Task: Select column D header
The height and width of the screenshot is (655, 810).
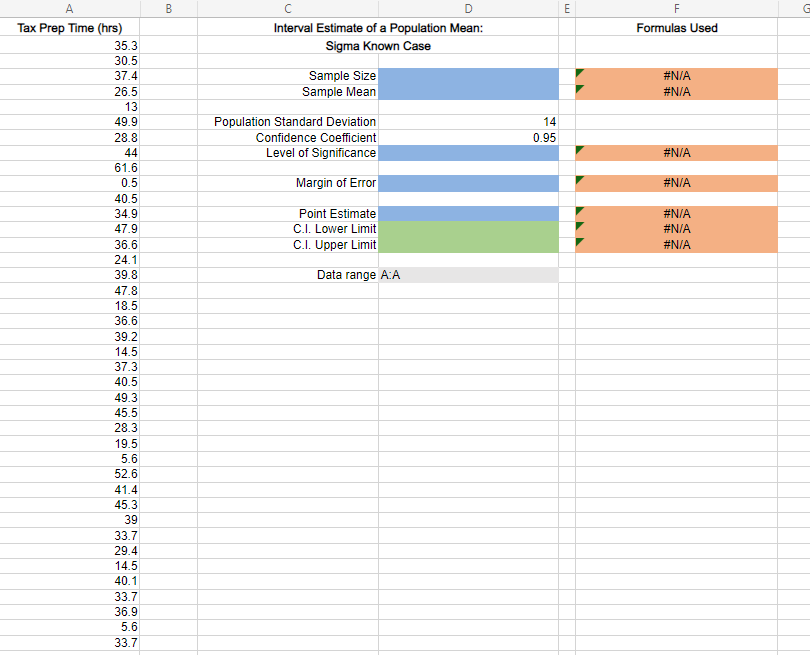Action: (469, 8)
